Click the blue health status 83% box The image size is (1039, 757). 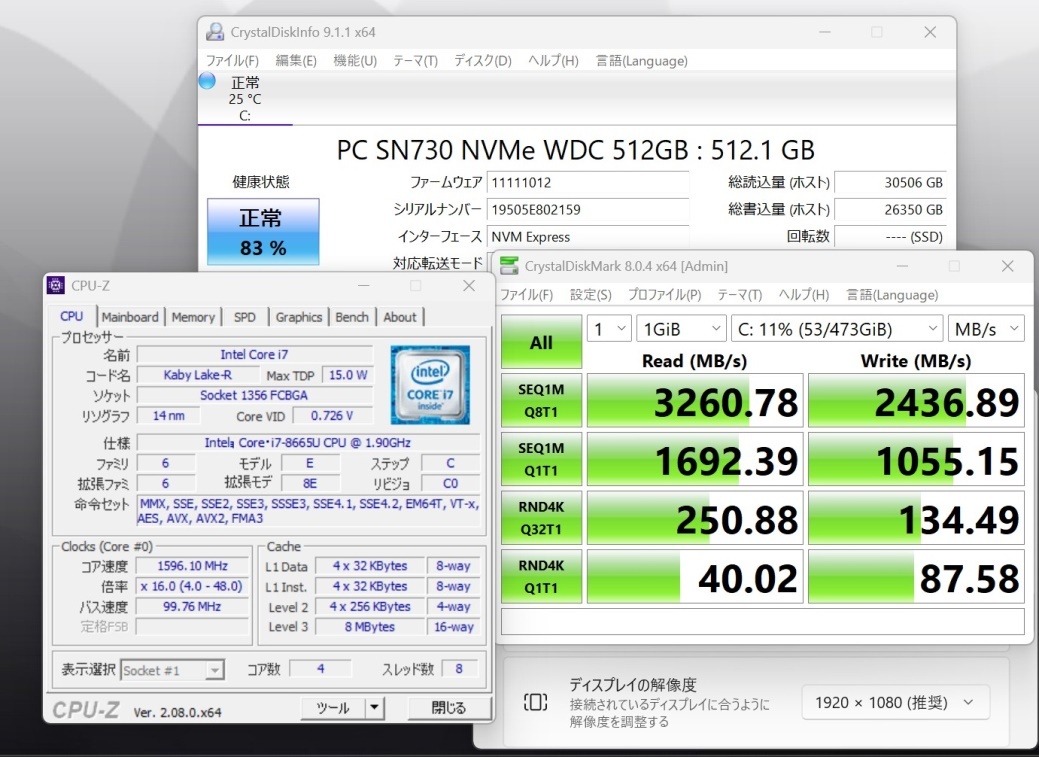(263, 232)
